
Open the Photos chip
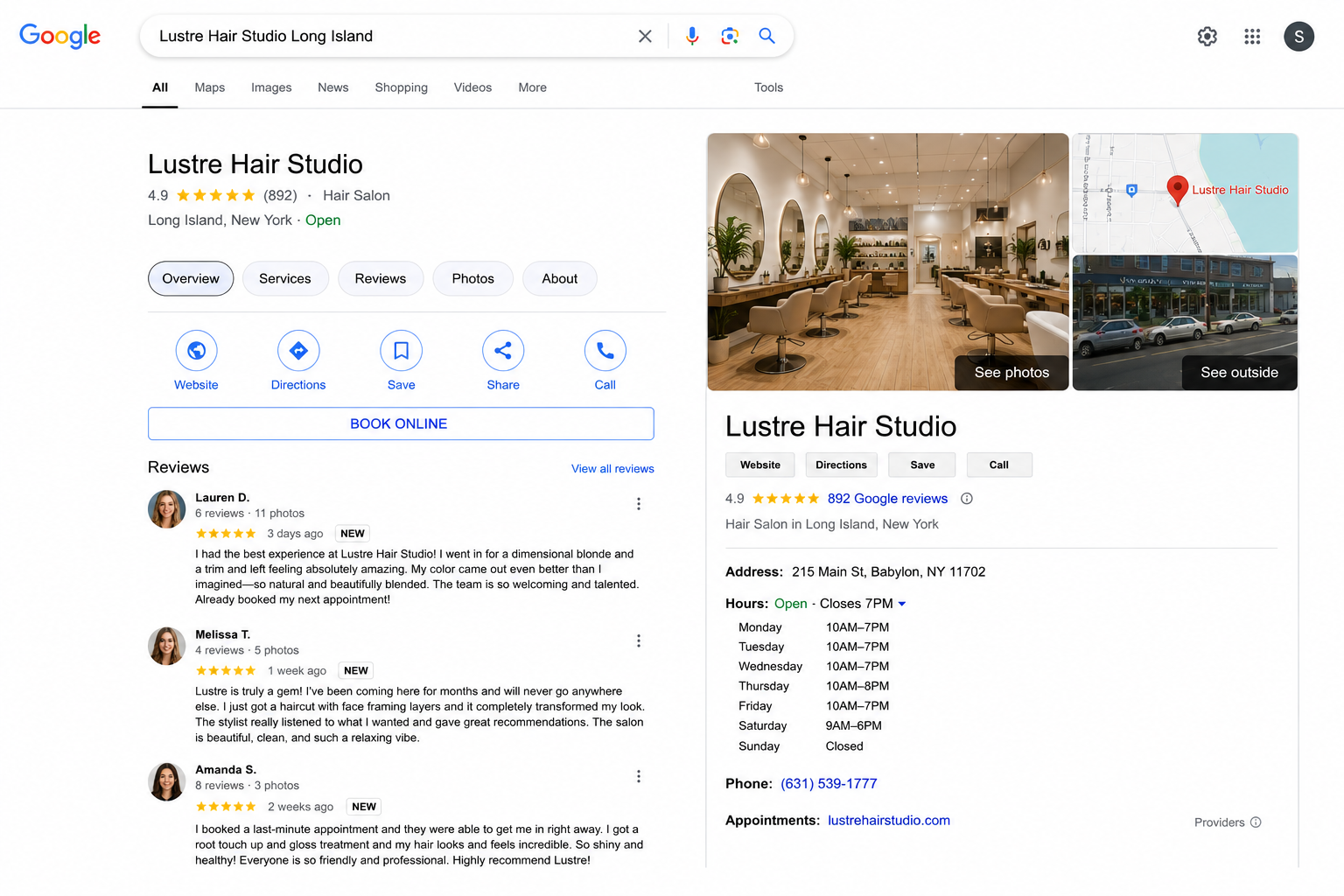(473, 278)
